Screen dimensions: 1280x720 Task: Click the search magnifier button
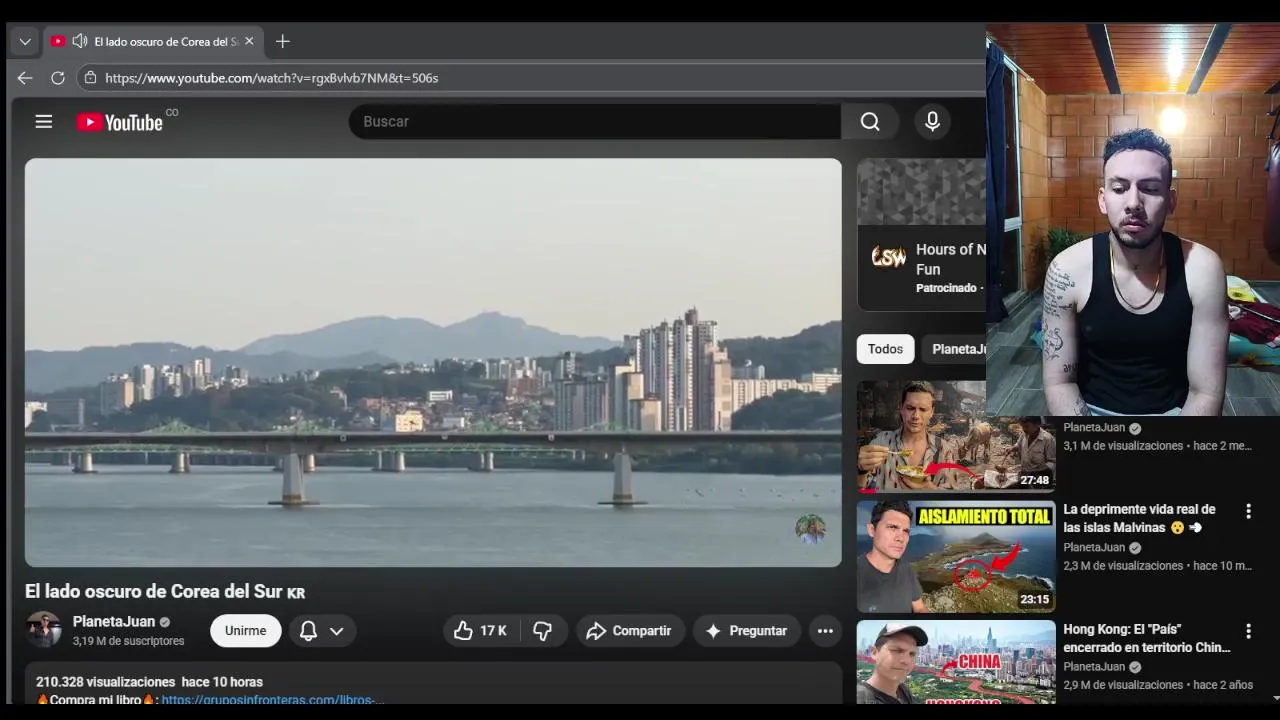coord(870,122)
